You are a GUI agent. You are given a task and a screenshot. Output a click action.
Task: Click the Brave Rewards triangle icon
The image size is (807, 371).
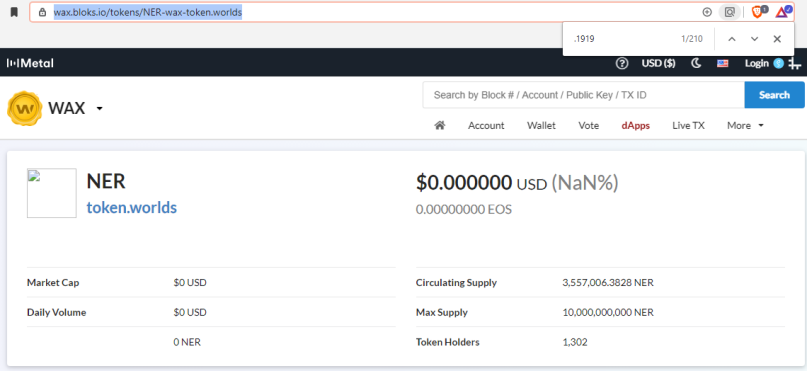point(783,12)
